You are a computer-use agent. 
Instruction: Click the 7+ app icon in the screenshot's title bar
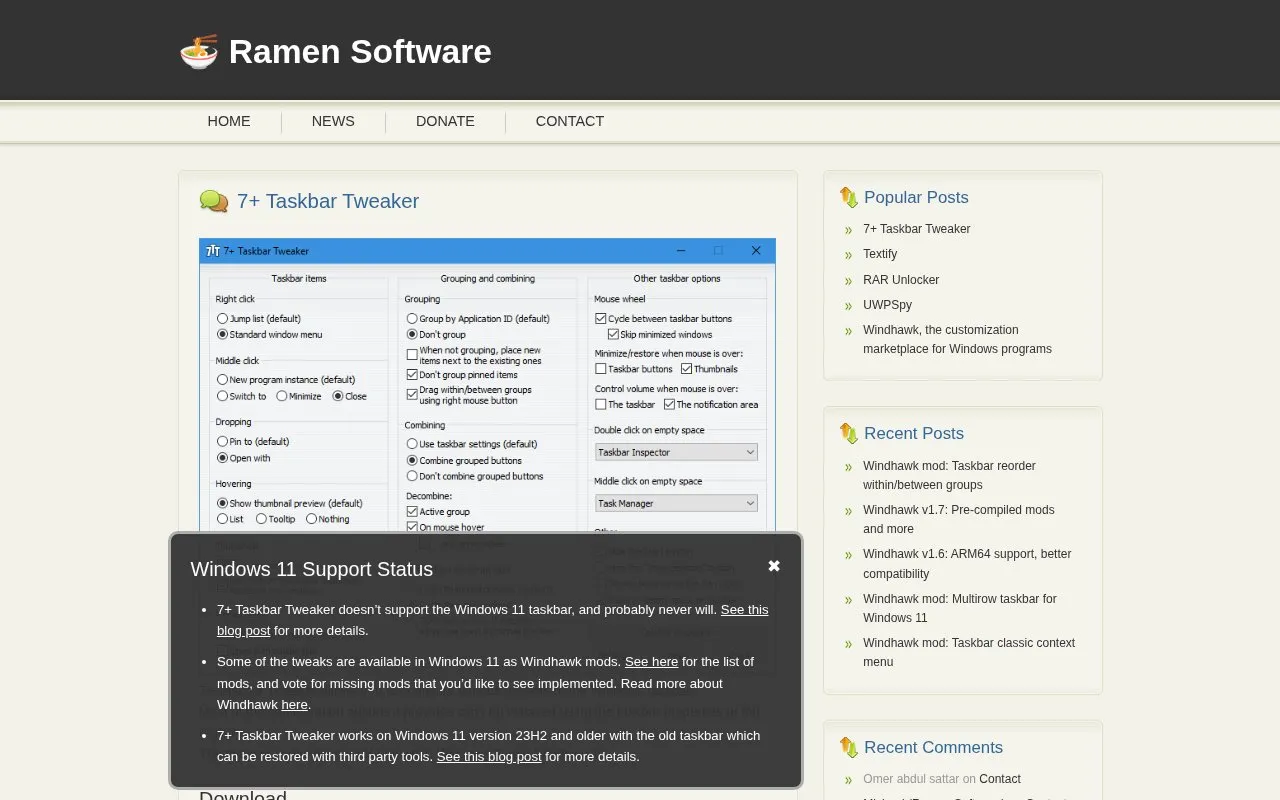pos(212,251)
